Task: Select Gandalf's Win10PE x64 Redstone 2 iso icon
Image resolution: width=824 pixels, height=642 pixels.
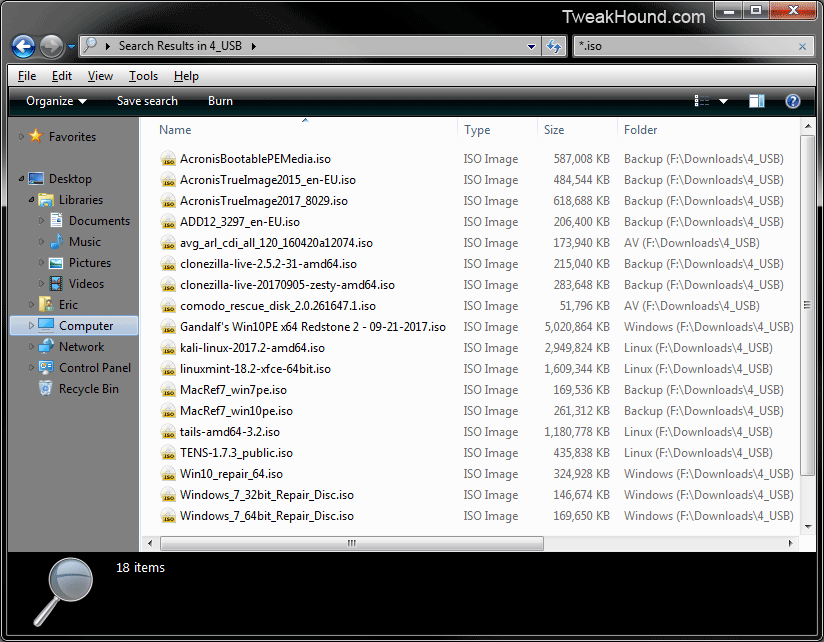Action: (168, 327)
